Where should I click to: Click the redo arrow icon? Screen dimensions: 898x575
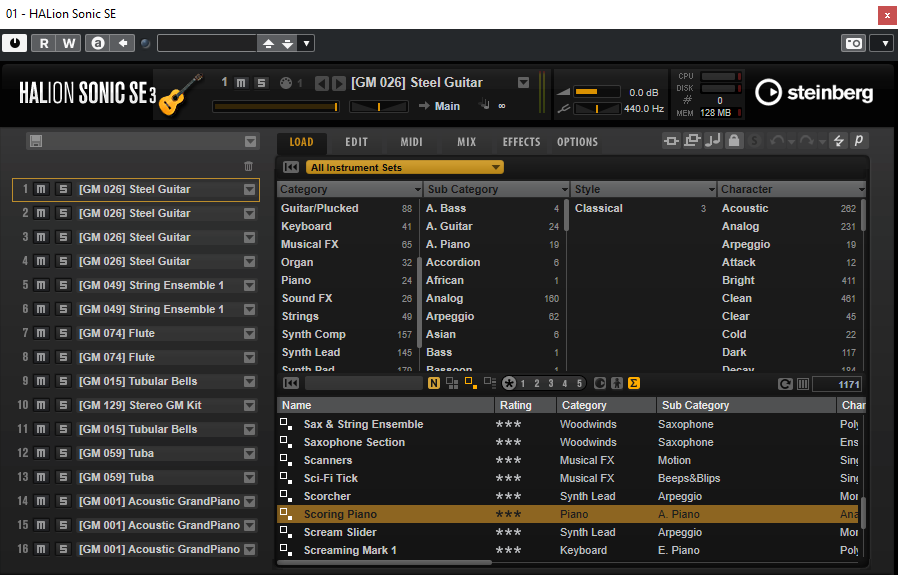click(x=806, y=140)
